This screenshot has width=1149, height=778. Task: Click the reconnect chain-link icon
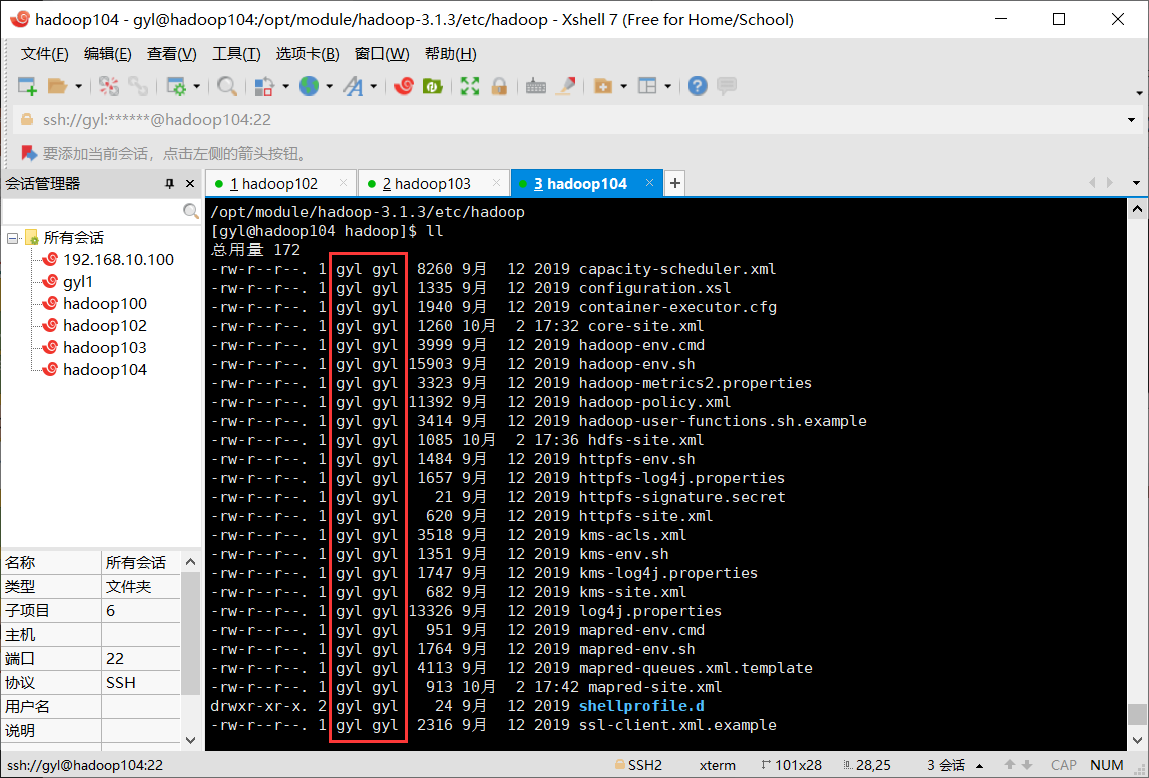pos(138,86)
